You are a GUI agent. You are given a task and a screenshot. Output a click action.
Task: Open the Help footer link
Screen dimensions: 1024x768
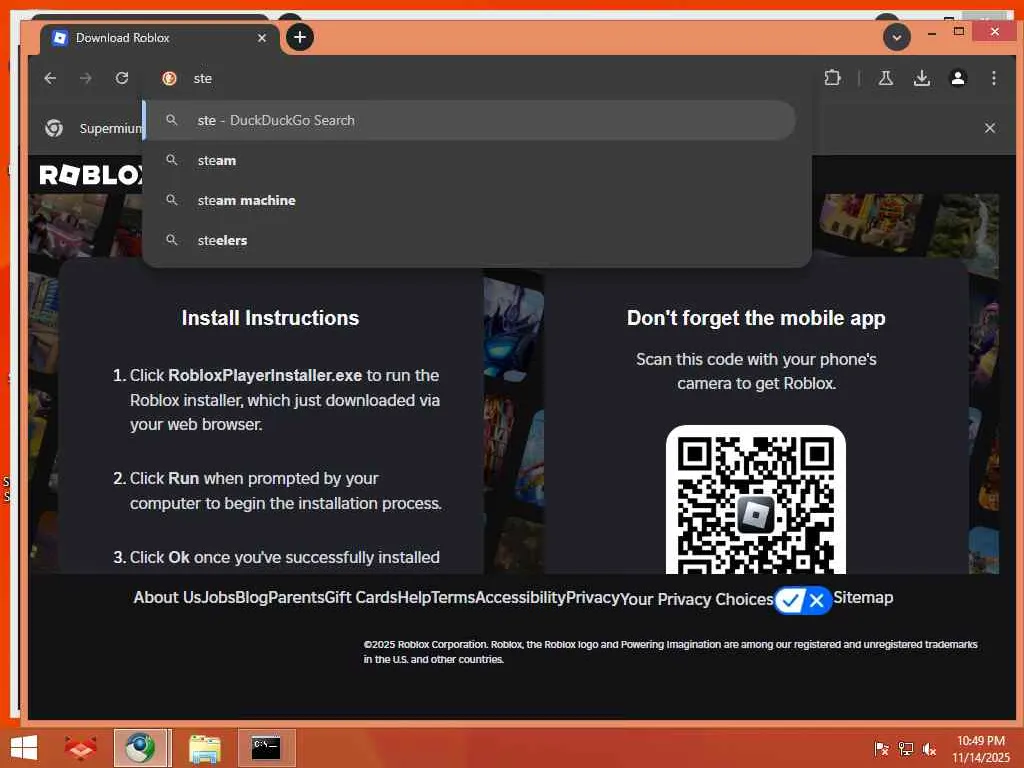414,598
